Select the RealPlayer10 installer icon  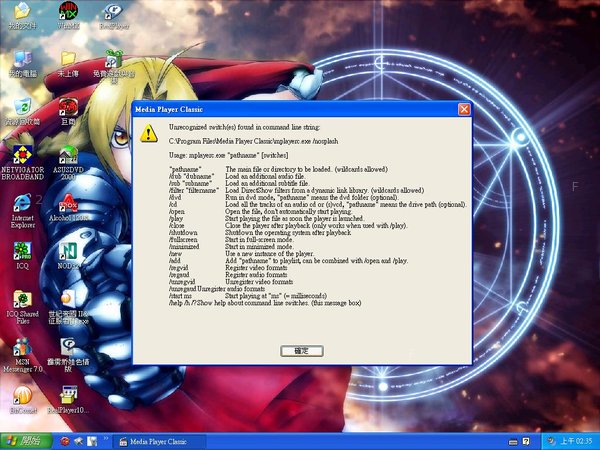click(68, 400)
